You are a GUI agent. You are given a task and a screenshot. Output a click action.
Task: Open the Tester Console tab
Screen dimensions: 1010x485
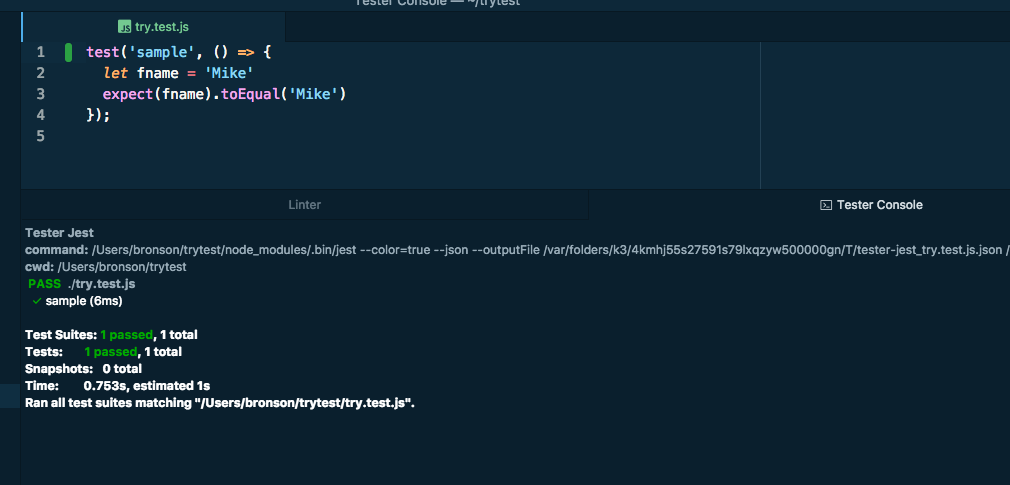870,205
